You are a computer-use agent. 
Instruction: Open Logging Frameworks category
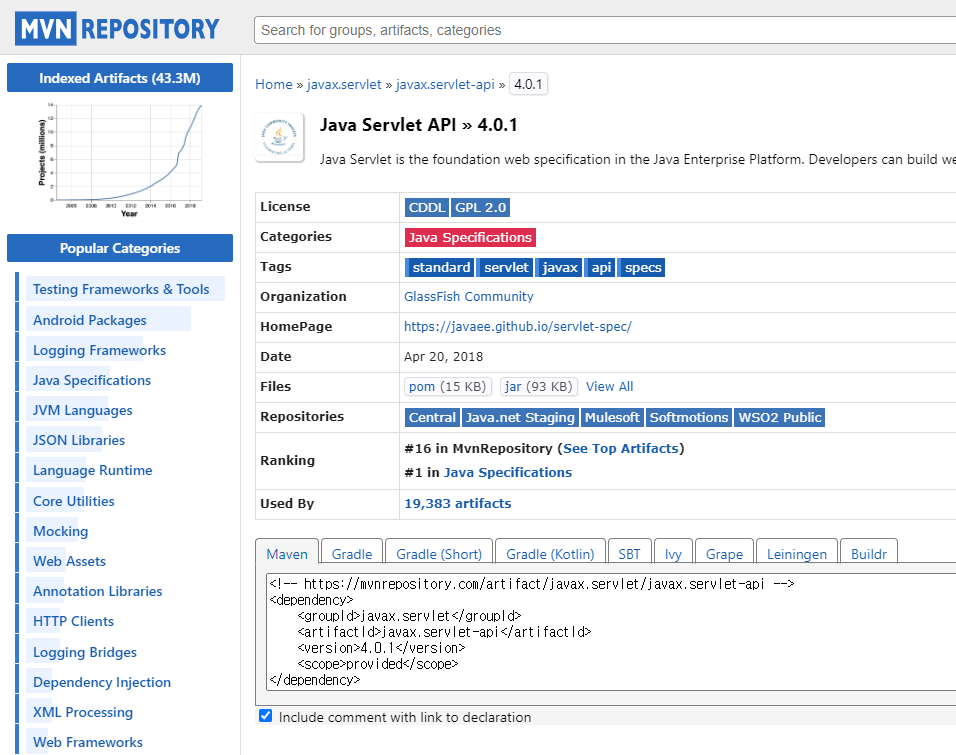pyautogui.click(x=99, y=350)
